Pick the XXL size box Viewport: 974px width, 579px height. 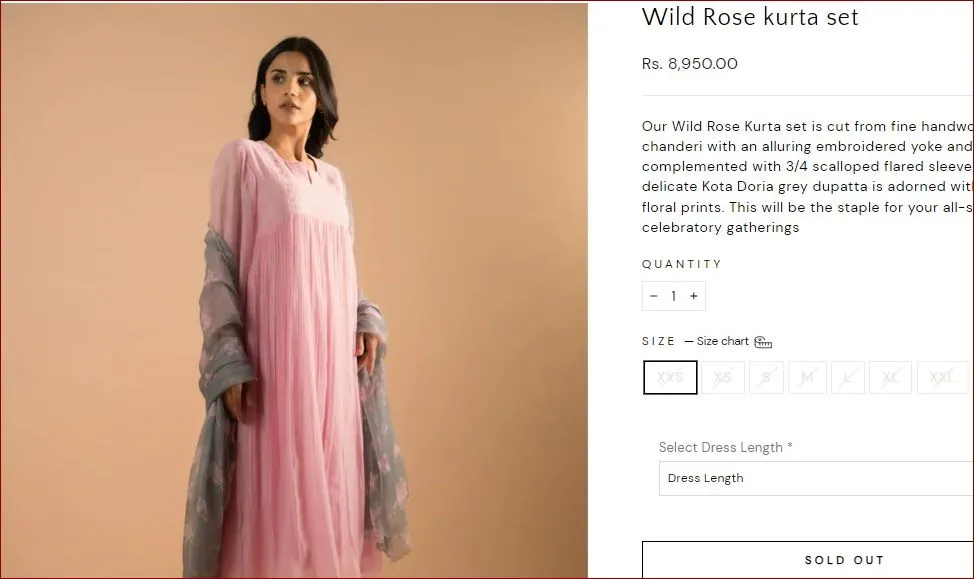942,378
